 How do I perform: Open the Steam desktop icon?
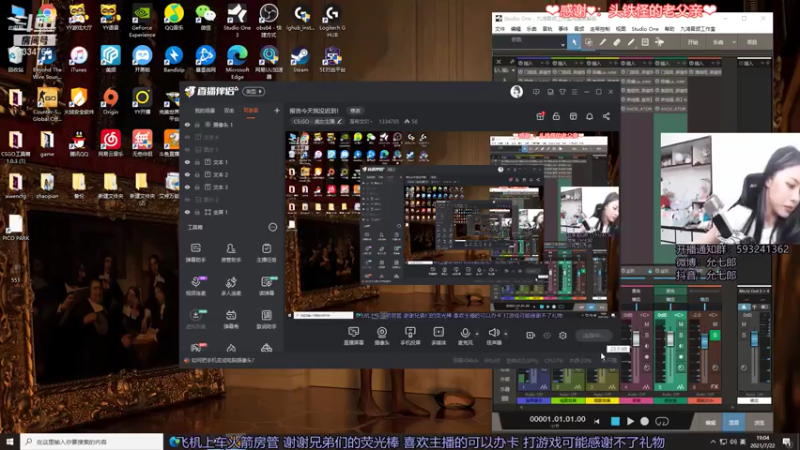pyautogui.click(x=300, y=59)
